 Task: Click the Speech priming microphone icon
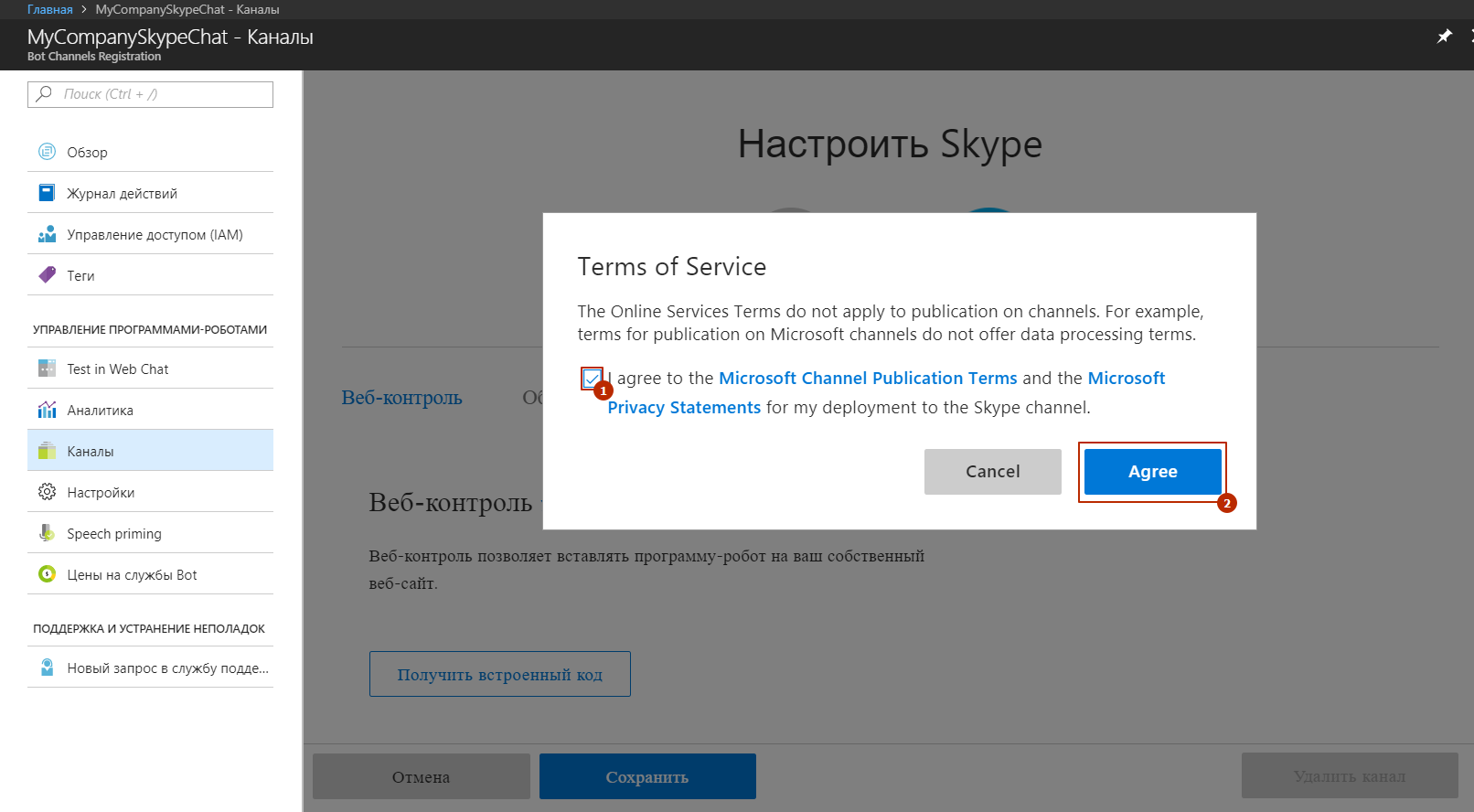[47, 533]
